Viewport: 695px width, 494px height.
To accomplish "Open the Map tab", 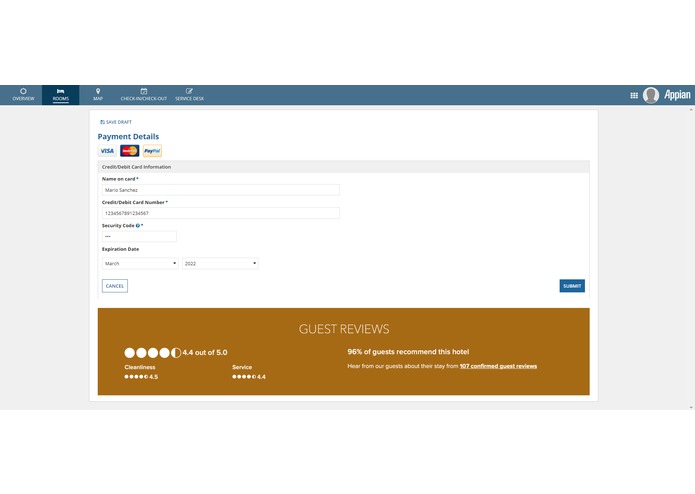I will pyautogui.click(x=98, y=95).
